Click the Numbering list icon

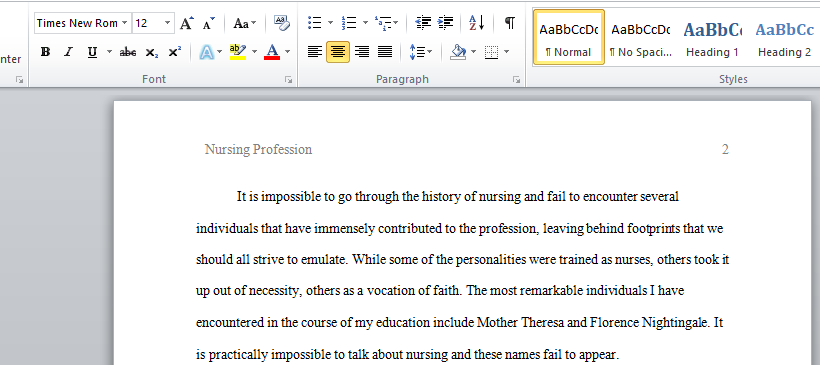(349, 22)
